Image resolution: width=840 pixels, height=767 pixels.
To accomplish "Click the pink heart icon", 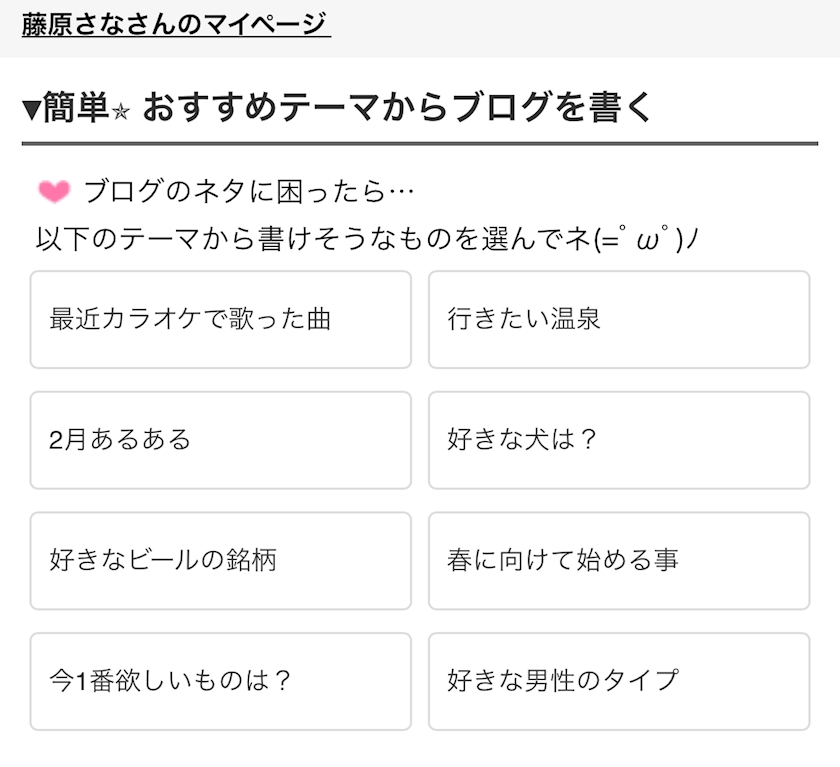I will pos(53,191).
